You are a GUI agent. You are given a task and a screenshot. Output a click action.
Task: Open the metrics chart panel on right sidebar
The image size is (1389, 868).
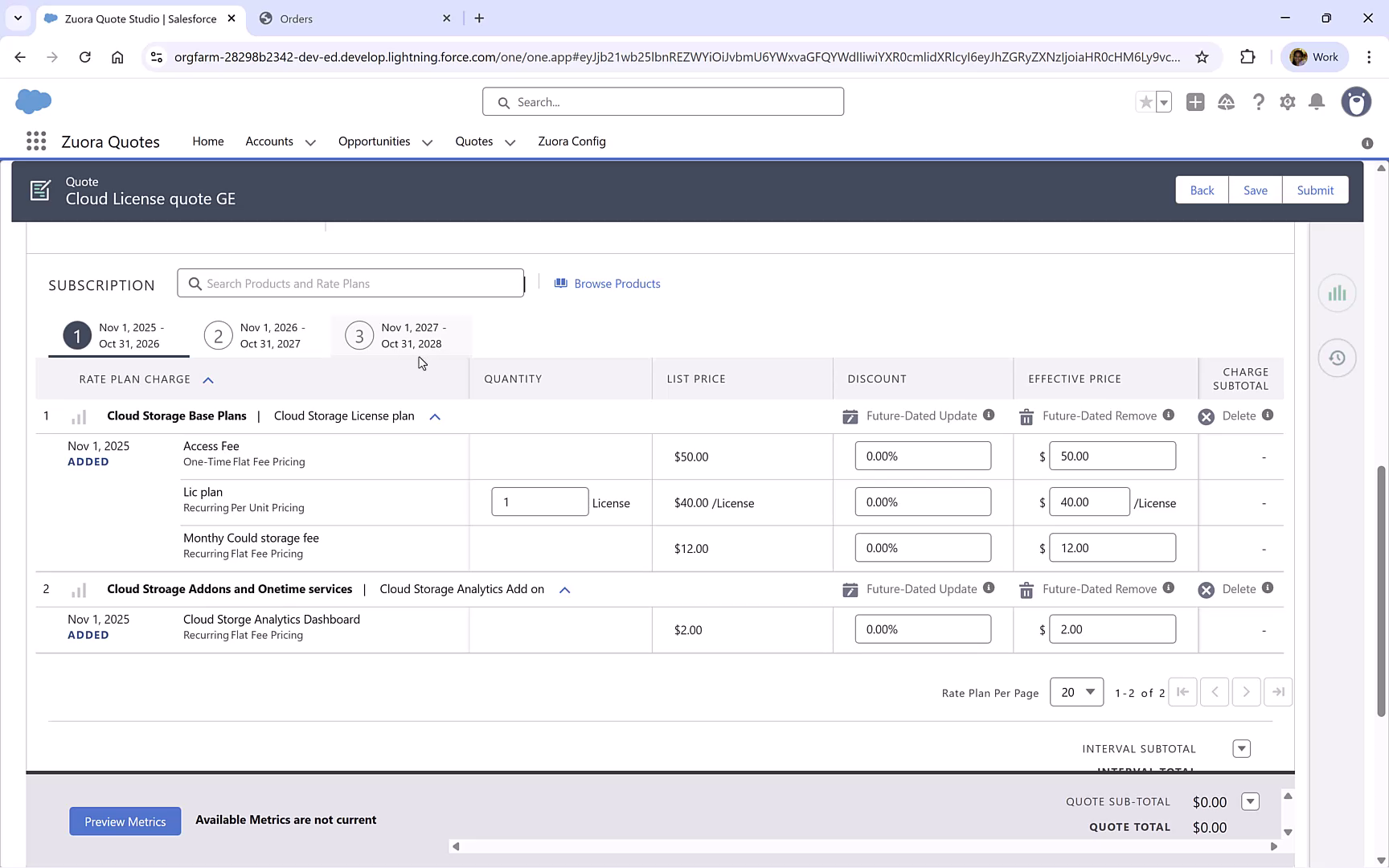(x=1337, y=293)
